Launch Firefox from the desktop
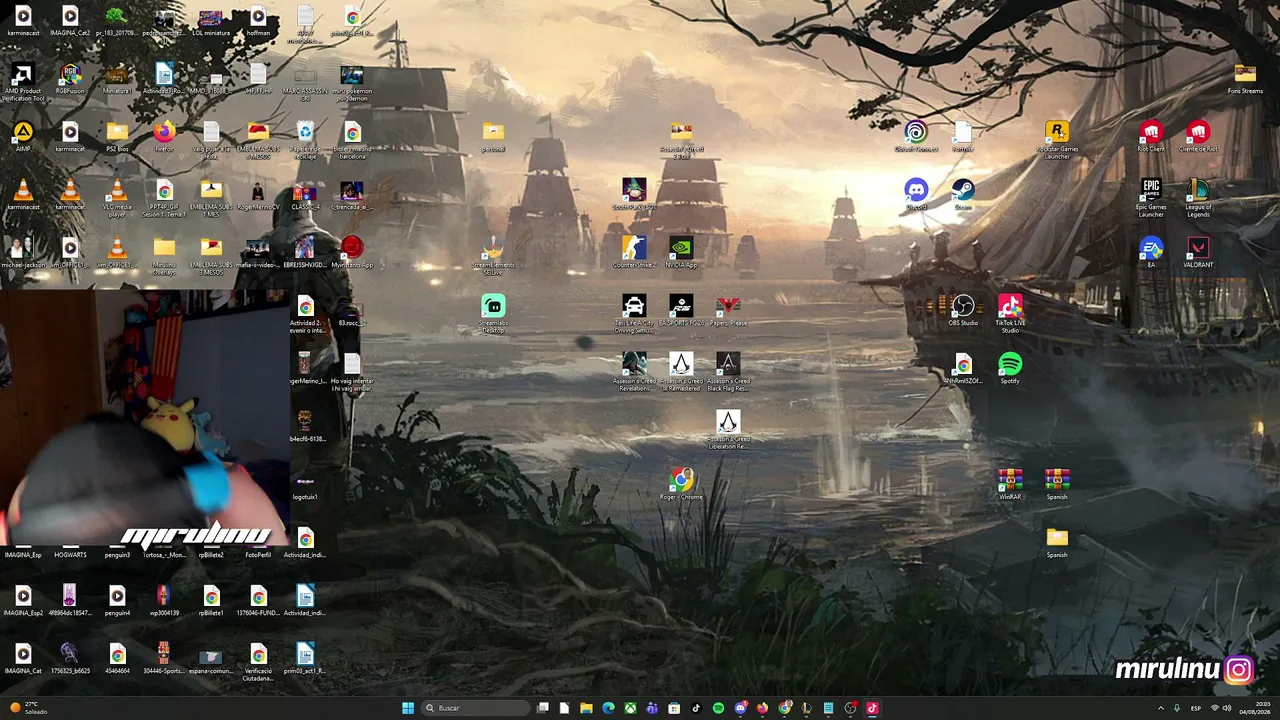 pos(164,136)
